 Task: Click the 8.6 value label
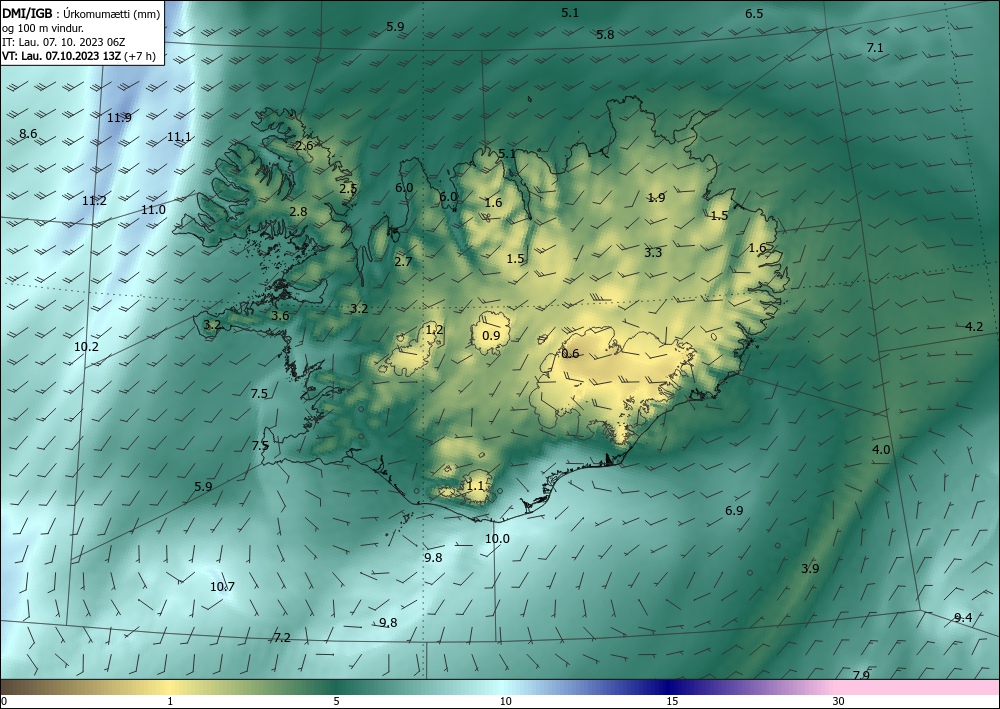click(28, 133)
